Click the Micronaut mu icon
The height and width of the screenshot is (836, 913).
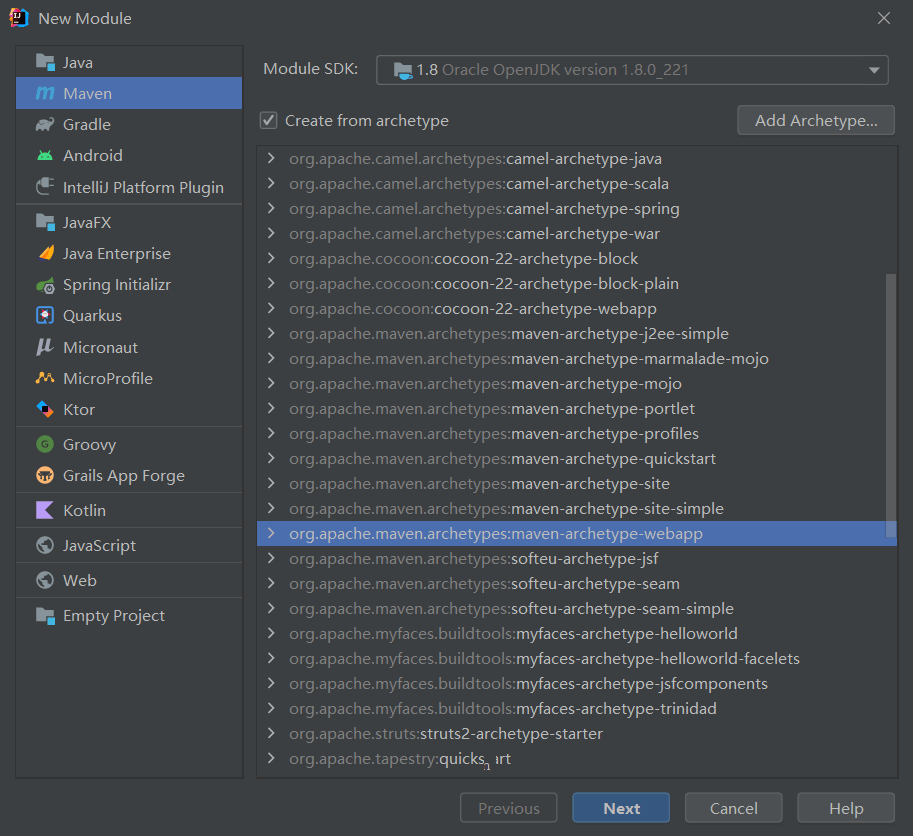coord(45,347)
